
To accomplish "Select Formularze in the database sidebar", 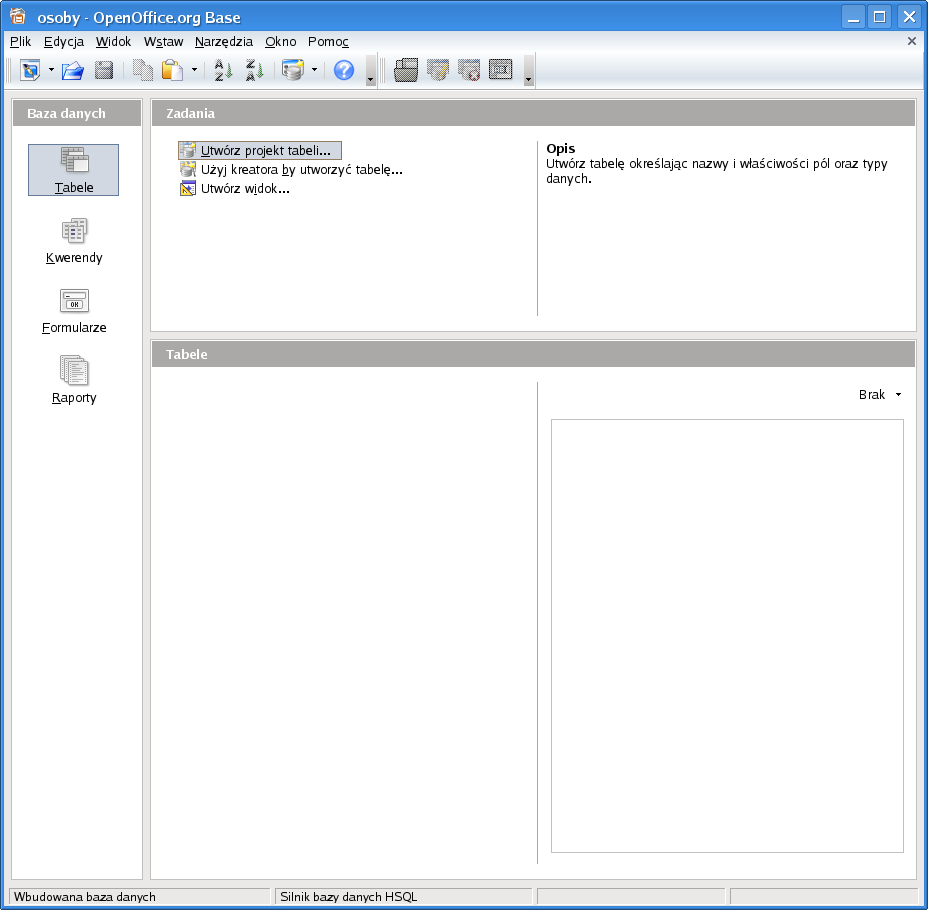I will [74, 311].
